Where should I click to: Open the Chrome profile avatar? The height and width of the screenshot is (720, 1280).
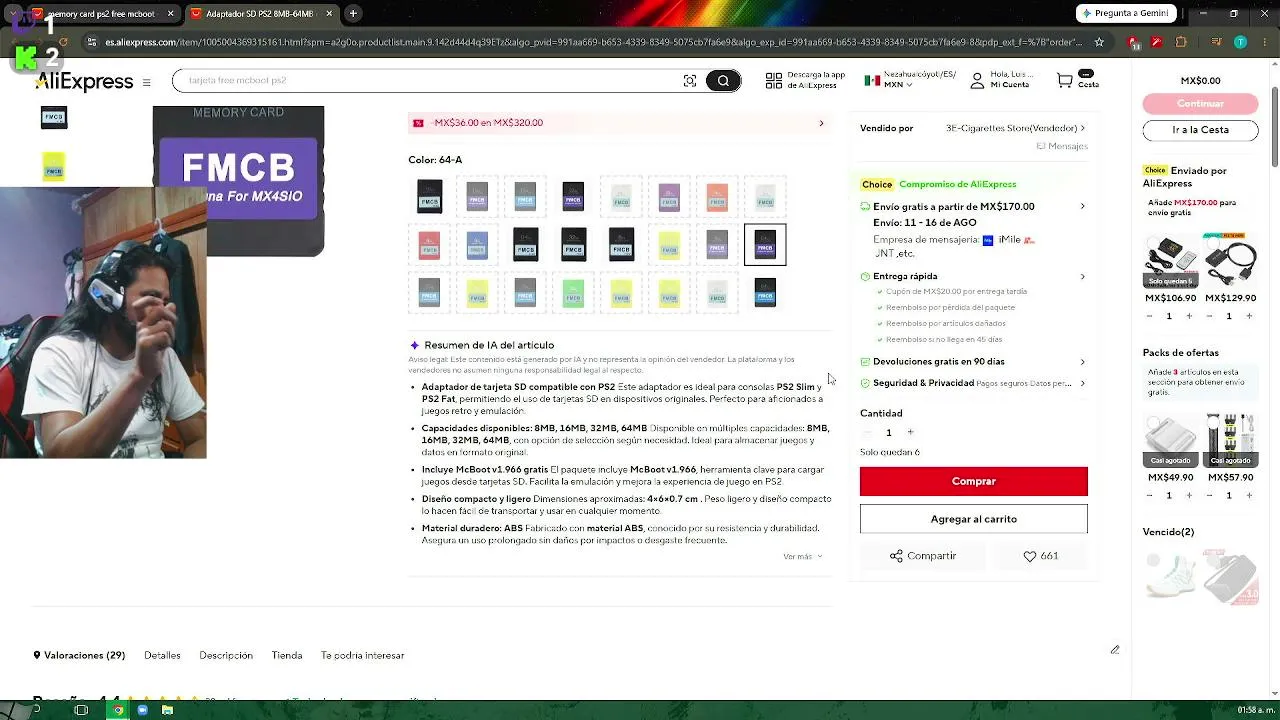click(x=1240, y=42)
